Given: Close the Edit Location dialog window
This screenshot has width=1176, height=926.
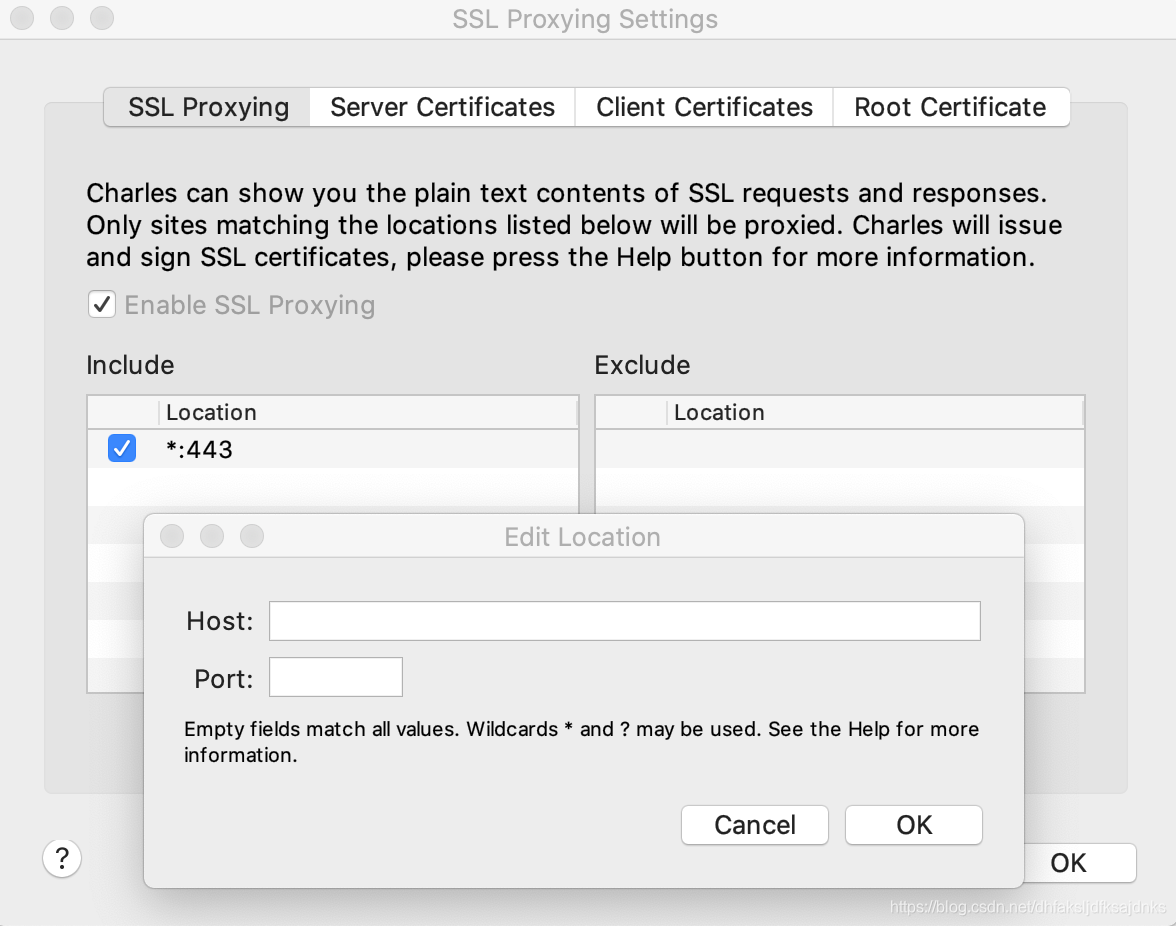Looking at the screenshot, I should point(172,536).
